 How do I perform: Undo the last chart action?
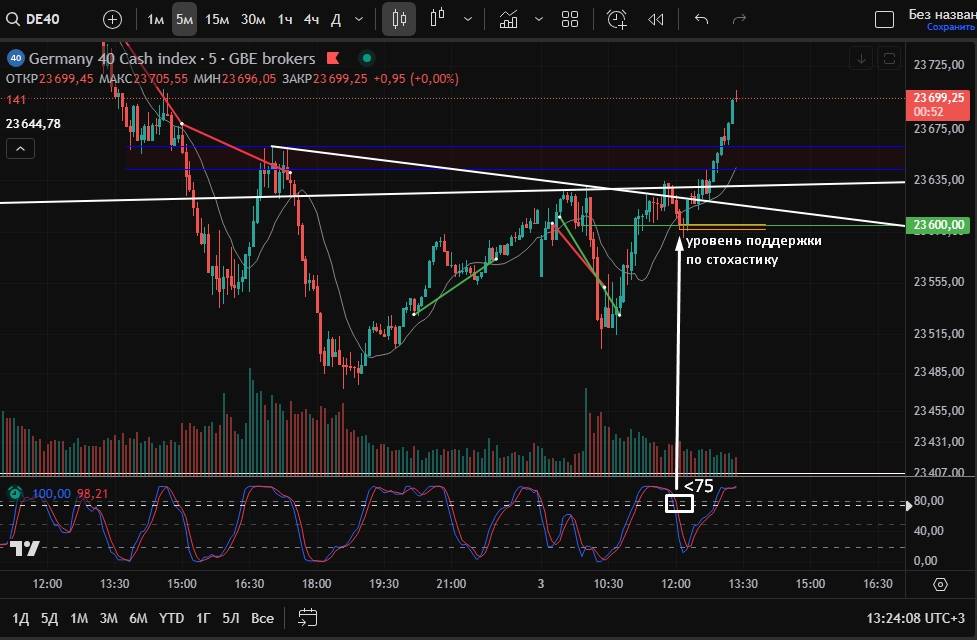701,19
